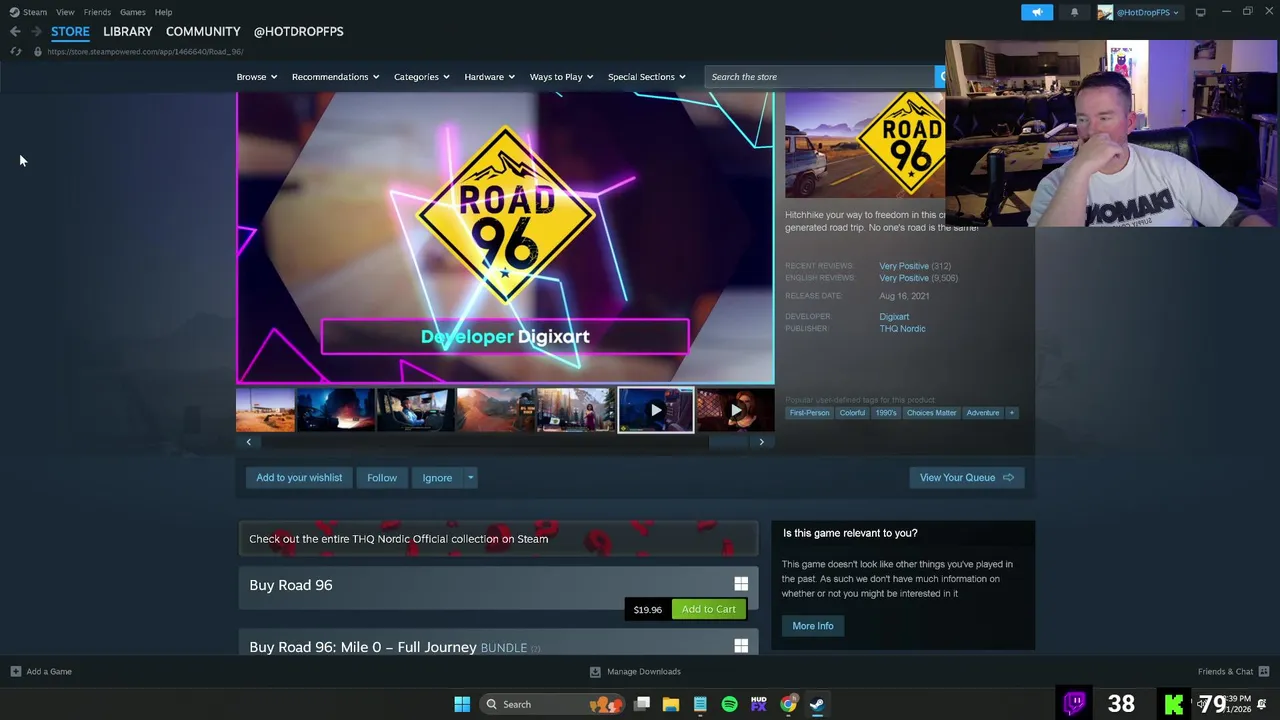The image size is (1280, 720).
Task: Open Friends & Chat panel
Action: tap(1233, 671)
